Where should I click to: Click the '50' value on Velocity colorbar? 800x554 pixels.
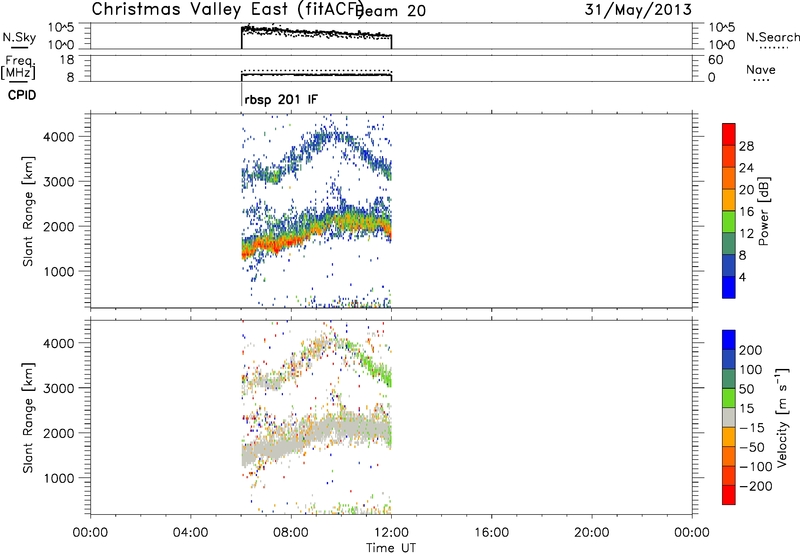point(747,389)
